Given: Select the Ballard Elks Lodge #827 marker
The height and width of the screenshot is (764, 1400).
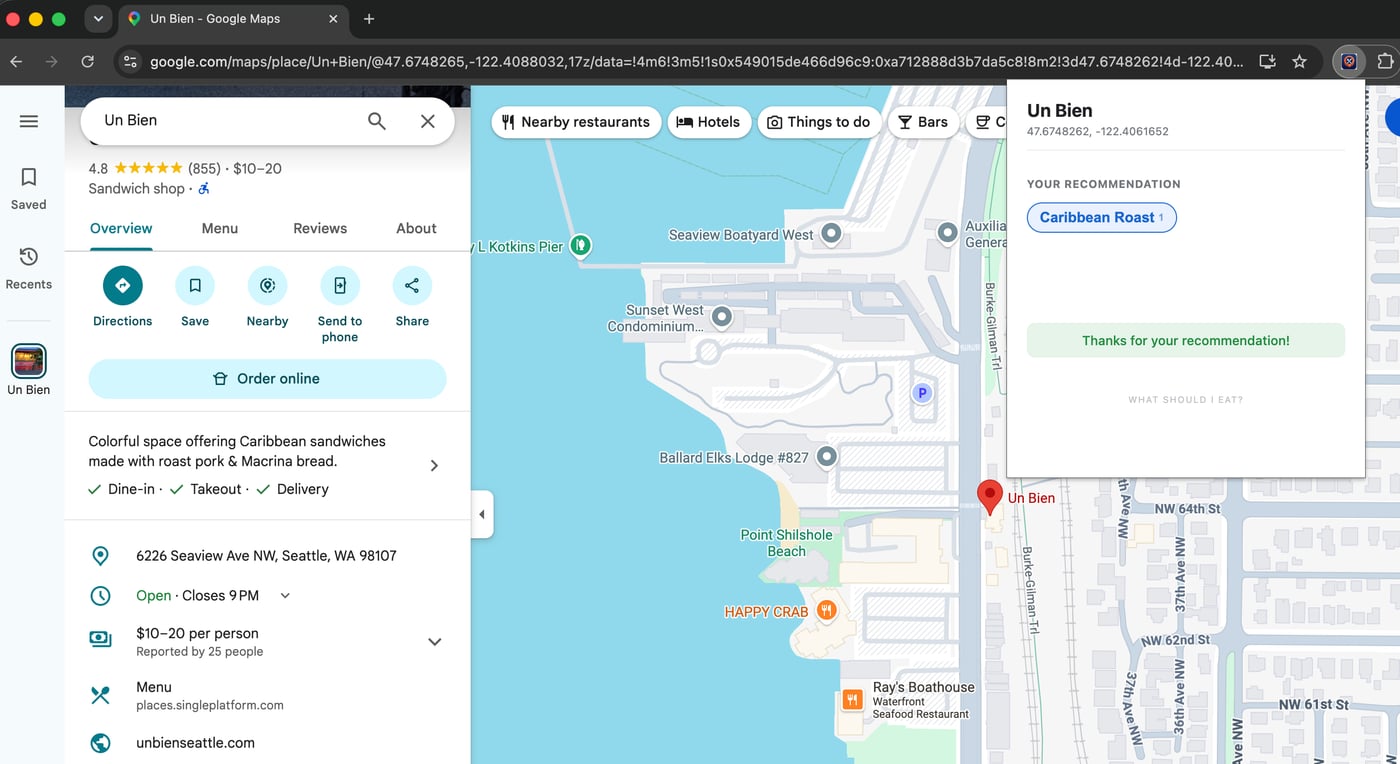Looking at the screenshot, I should pyautogui.click(x=826, y=457).
